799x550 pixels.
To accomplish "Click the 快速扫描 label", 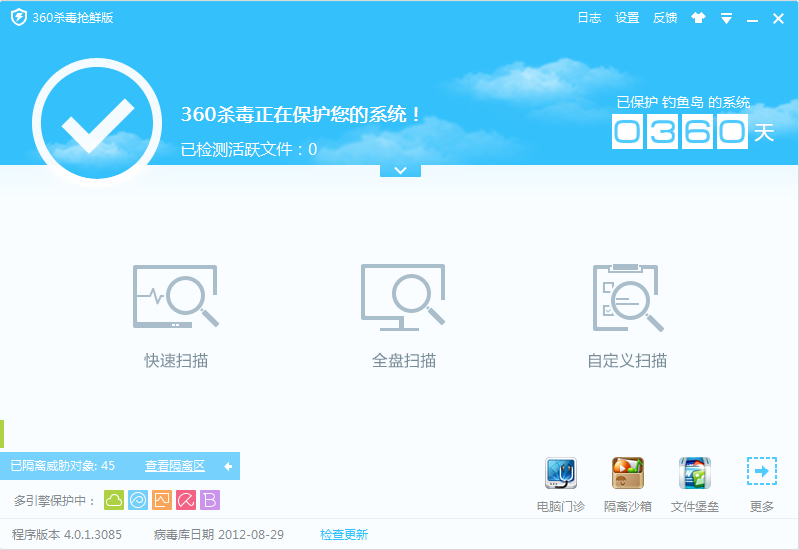I will pyautogui.click(x=176, y=360).
